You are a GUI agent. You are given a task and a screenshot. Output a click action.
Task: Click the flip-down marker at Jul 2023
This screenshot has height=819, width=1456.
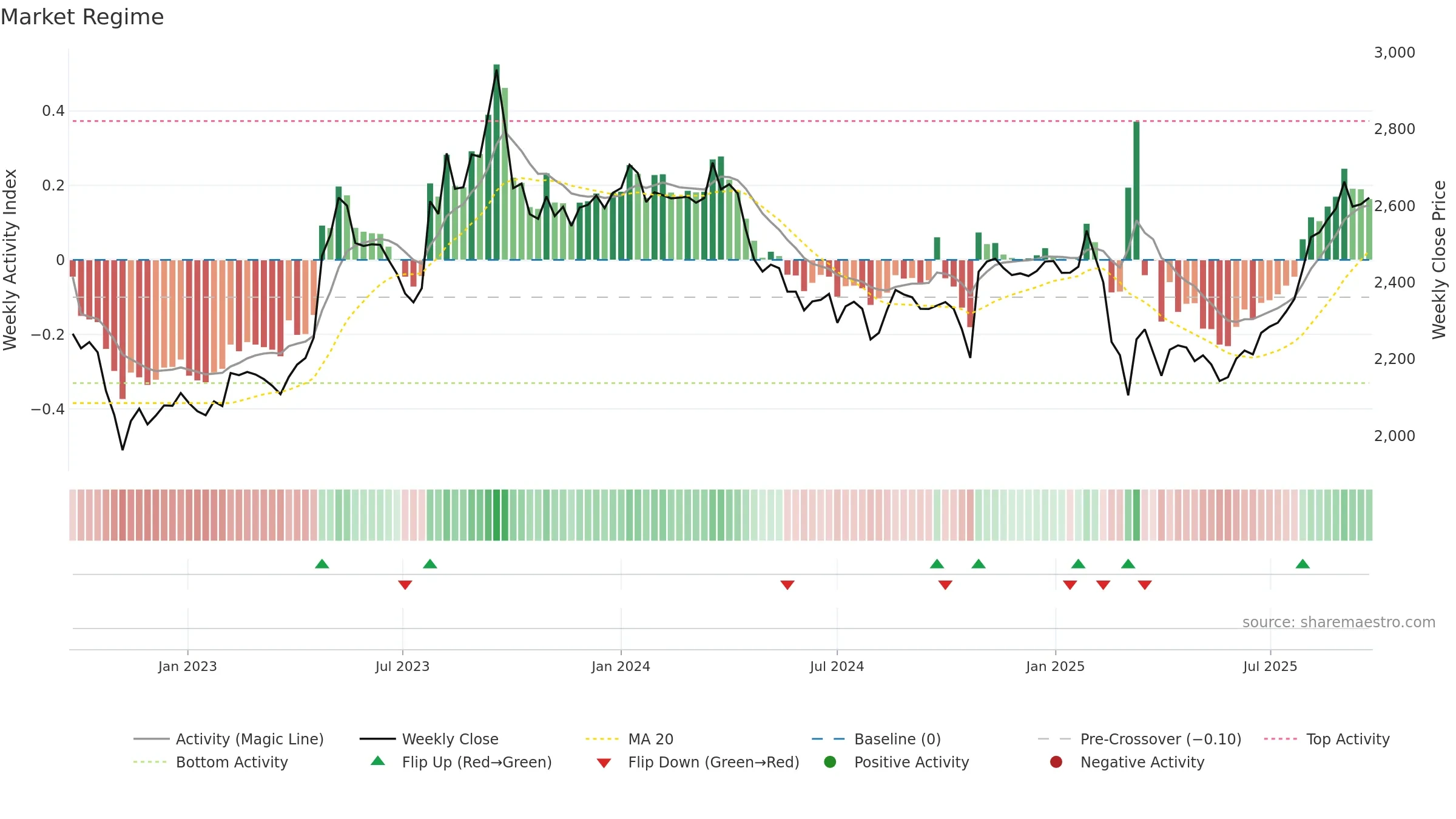coord(405,585)
